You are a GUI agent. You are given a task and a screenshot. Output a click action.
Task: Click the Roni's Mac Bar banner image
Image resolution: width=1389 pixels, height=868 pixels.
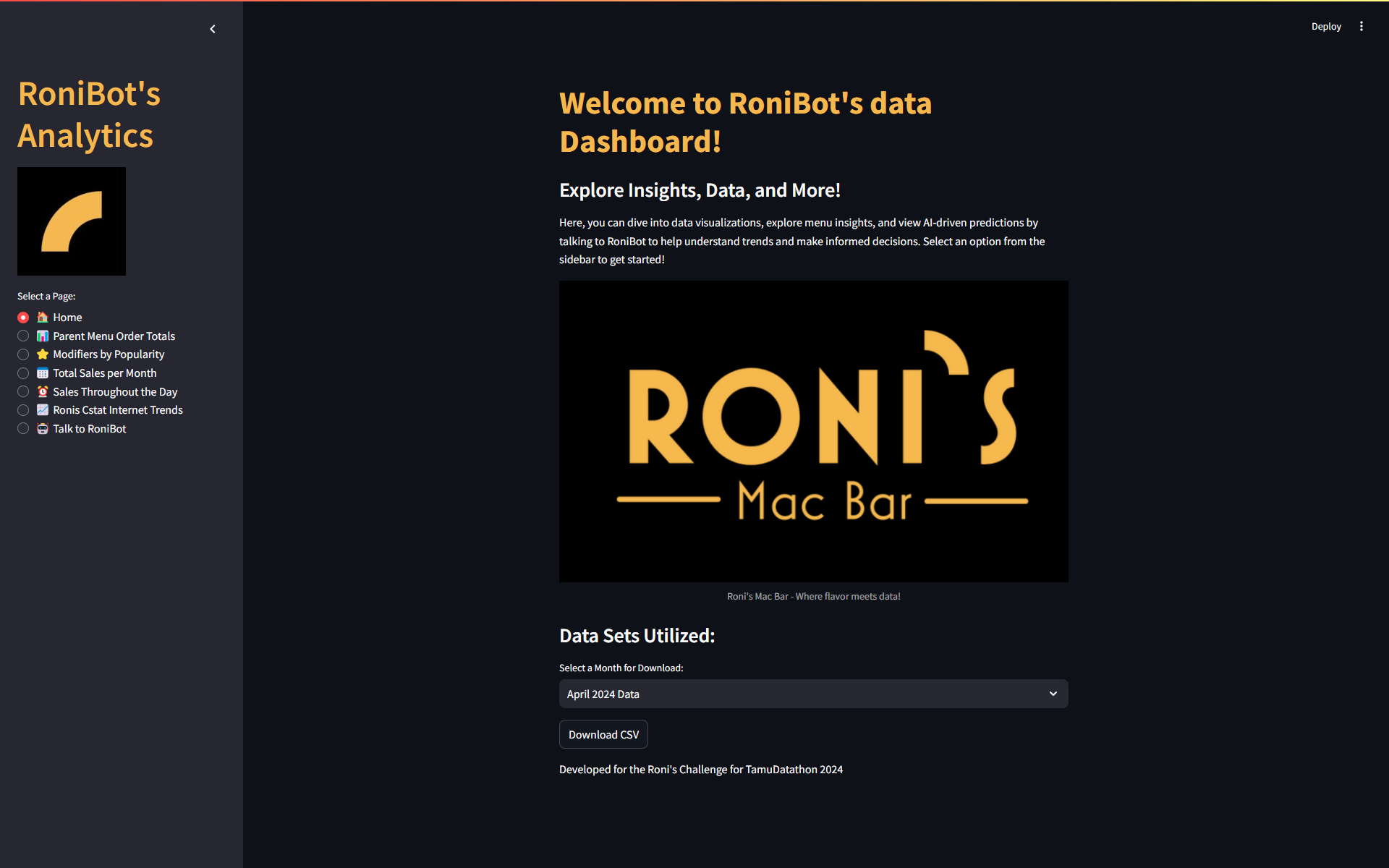point(813,432)
